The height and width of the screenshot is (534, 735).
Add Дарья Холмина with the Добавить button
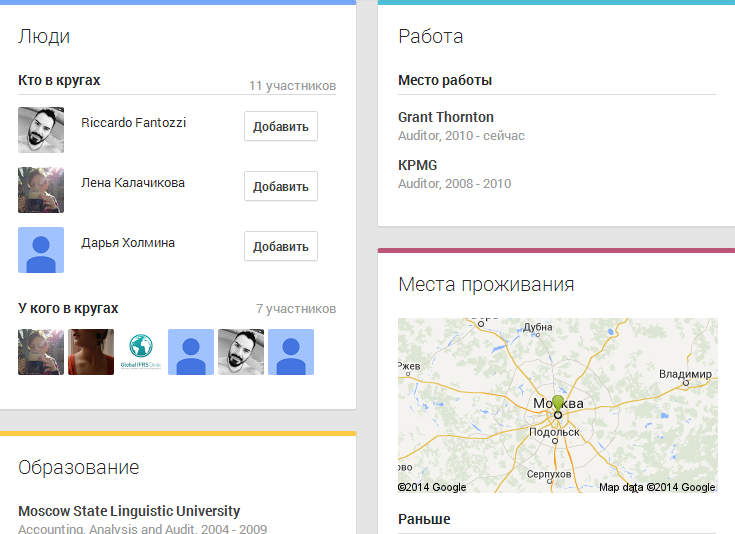click(281, 246)
